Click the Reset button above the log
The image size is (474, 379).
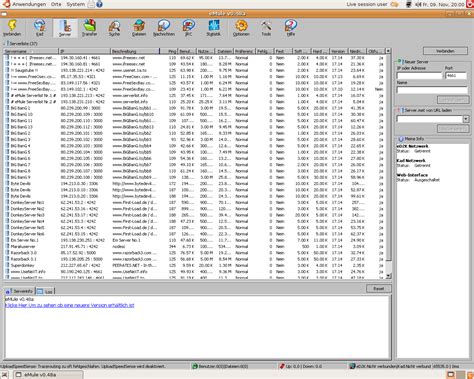coord(378,289)
